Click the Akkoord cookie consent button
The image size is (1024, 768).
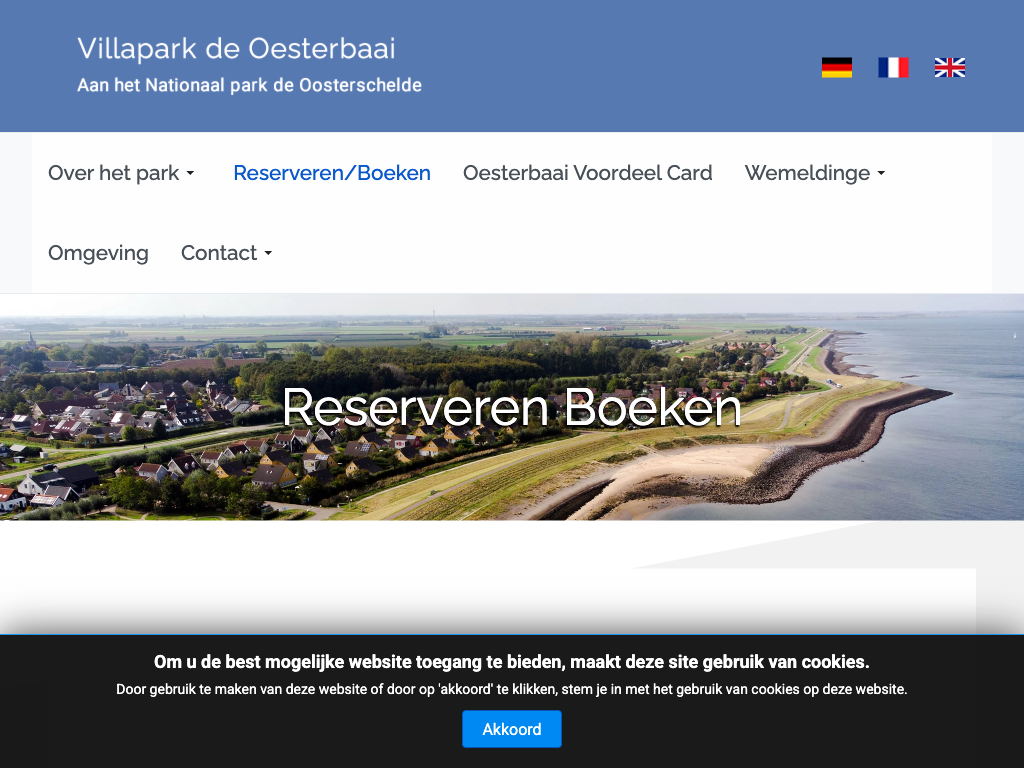pos(512,729)
